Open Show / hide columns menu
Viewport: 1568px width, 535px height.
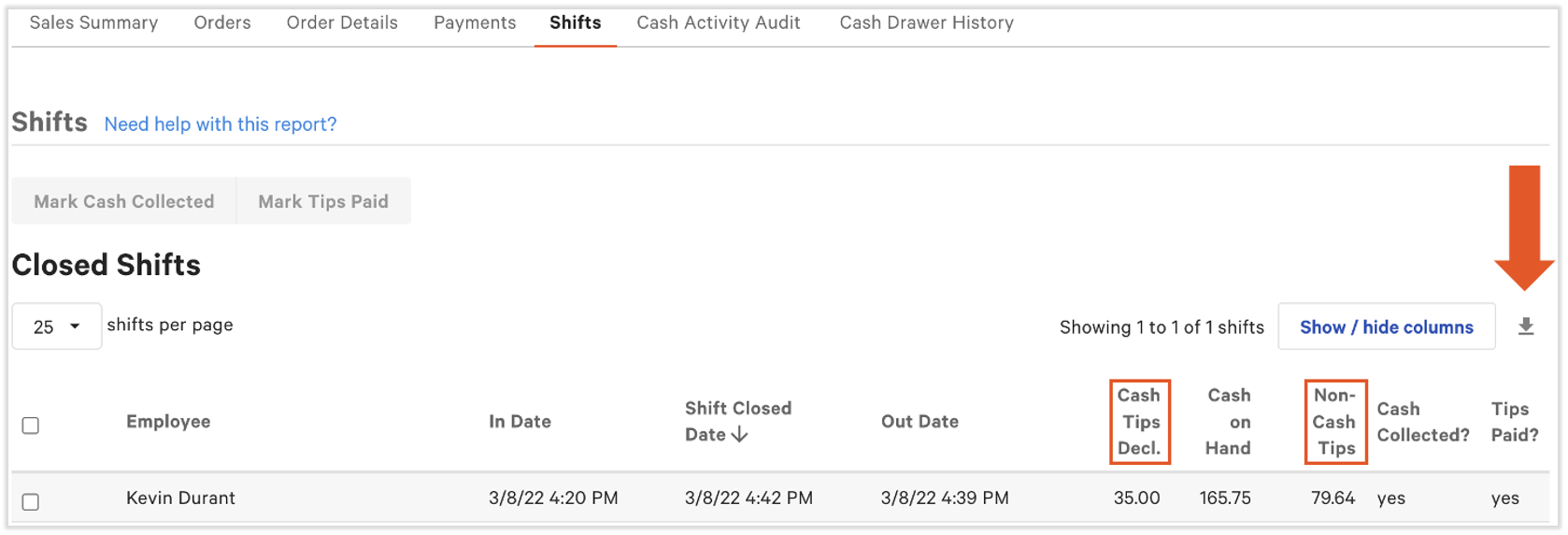click(1386, 326)
